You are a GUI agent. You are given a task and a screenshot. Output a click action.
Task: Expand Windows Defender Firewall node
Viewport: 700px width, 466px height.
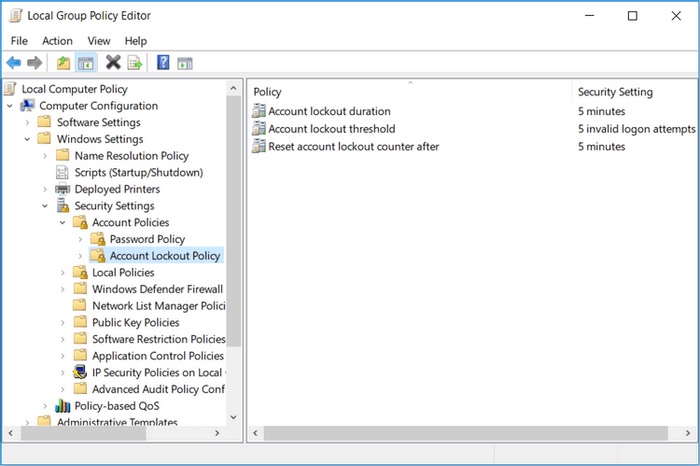point(62,289)
